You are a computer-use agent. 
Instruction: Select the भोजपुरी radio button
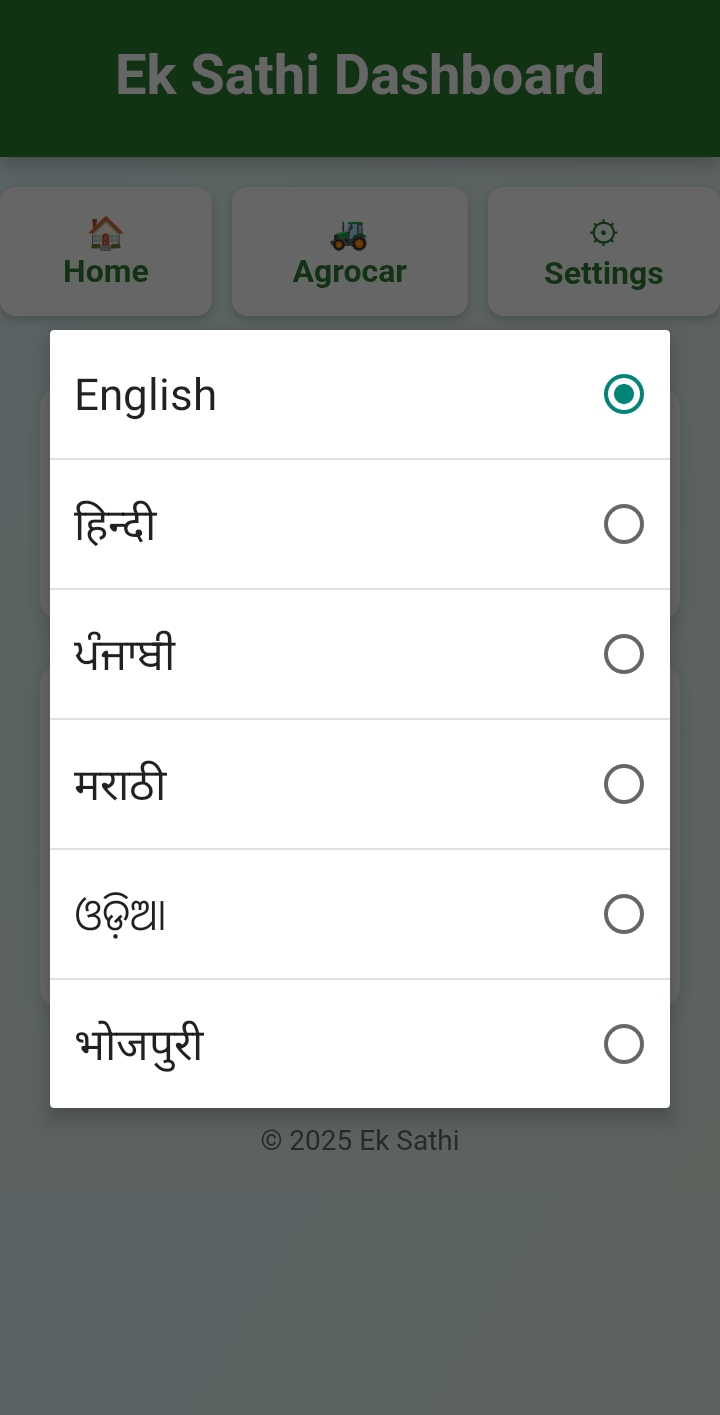click(x=624, y=1044)
